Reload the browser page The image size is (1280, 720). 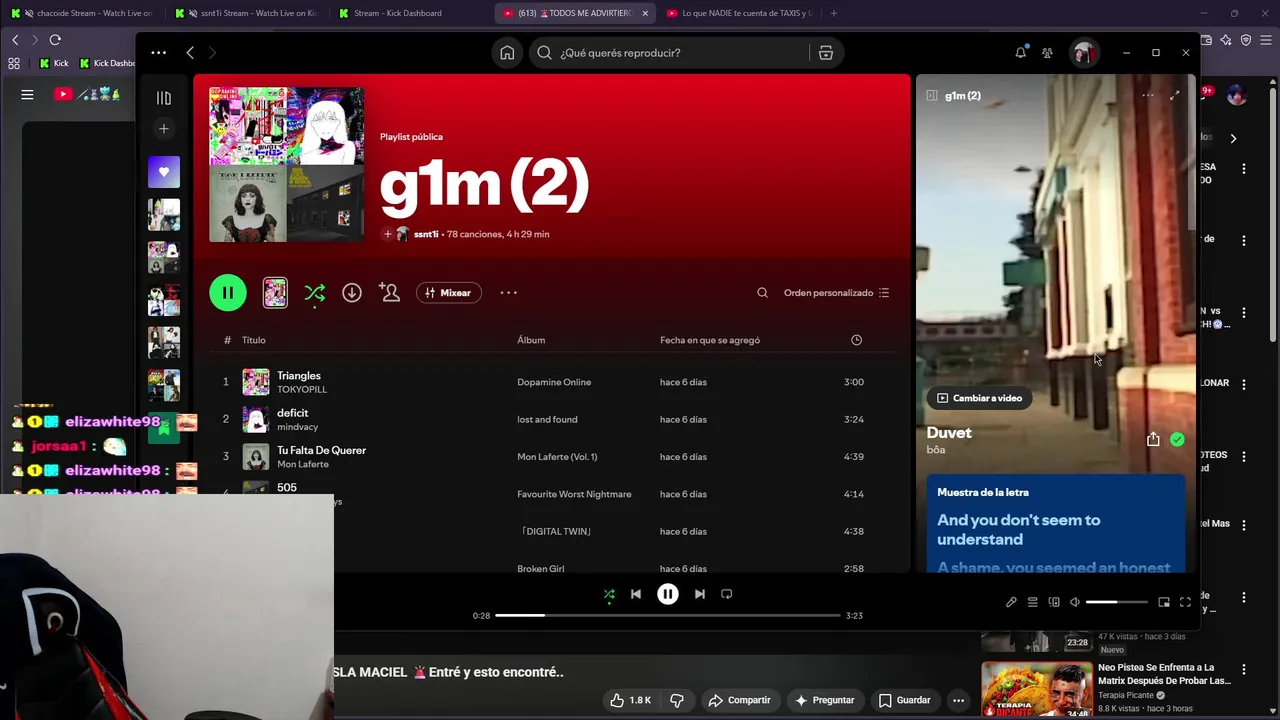pyautogui.click(x=55, y=40)
